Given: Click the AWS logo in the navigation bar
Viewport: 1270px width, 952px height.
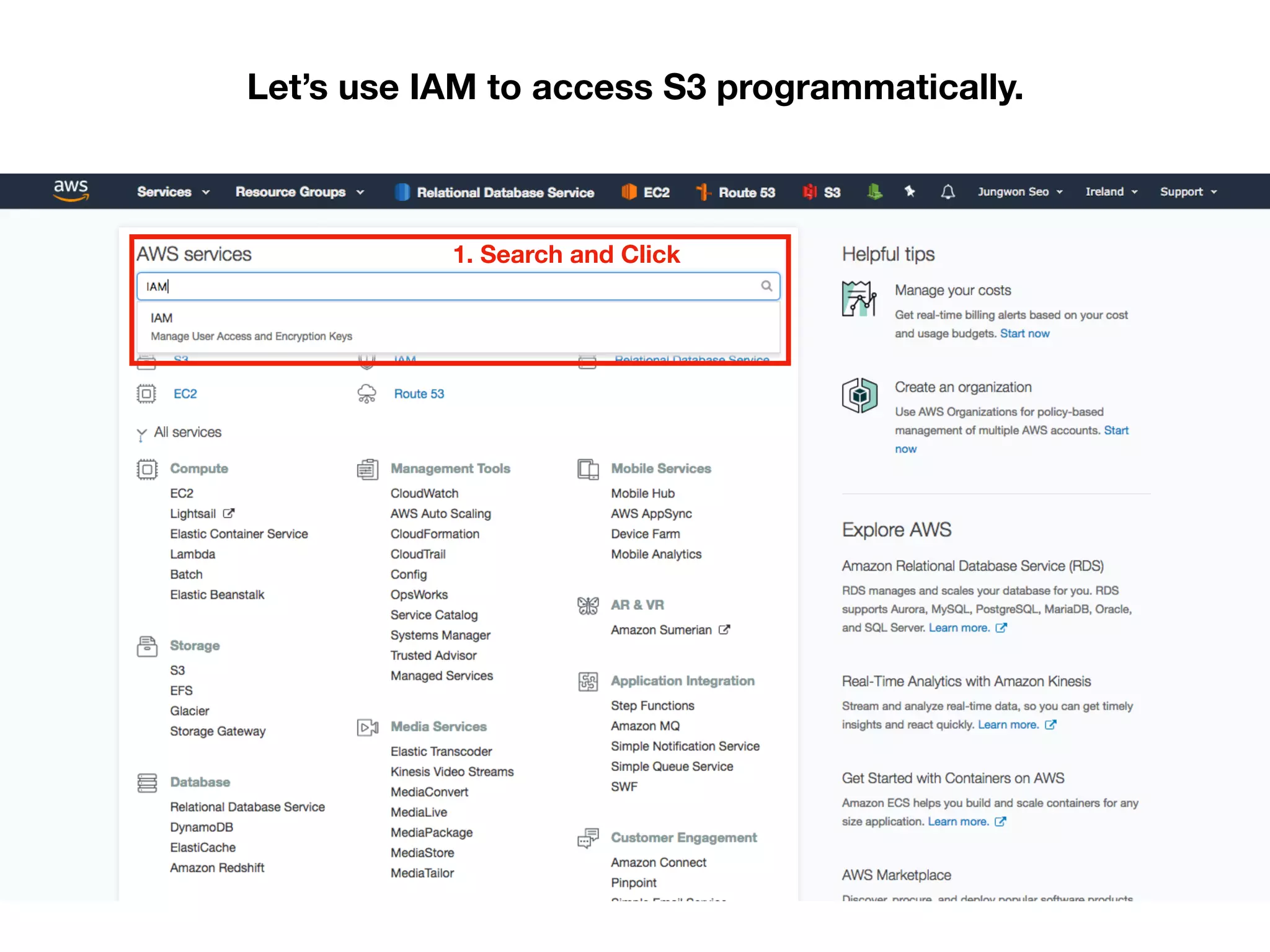Looking at the screenshot, I should click(71, 190).
